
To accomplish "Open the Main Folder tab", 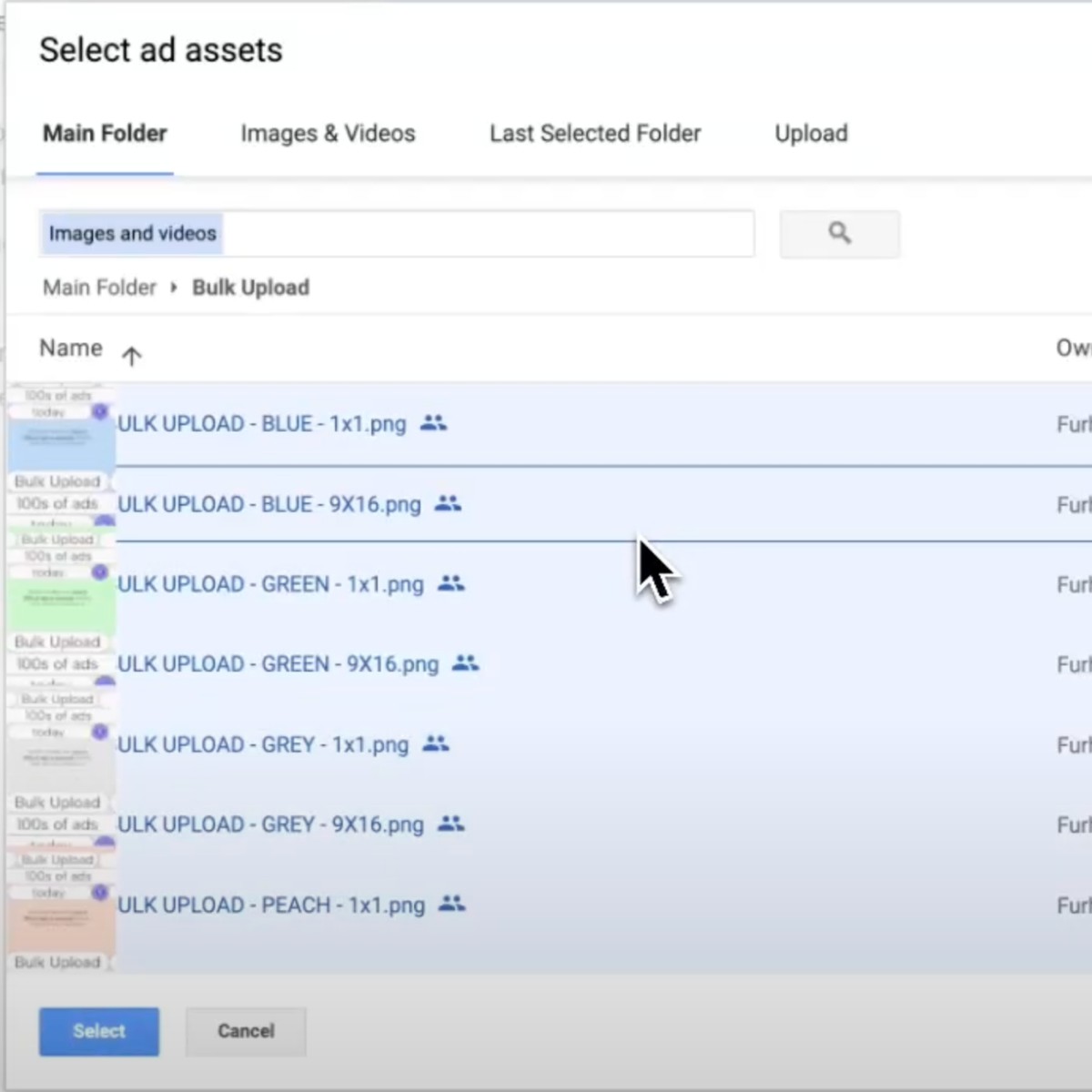I will click(x=105, y=134).
